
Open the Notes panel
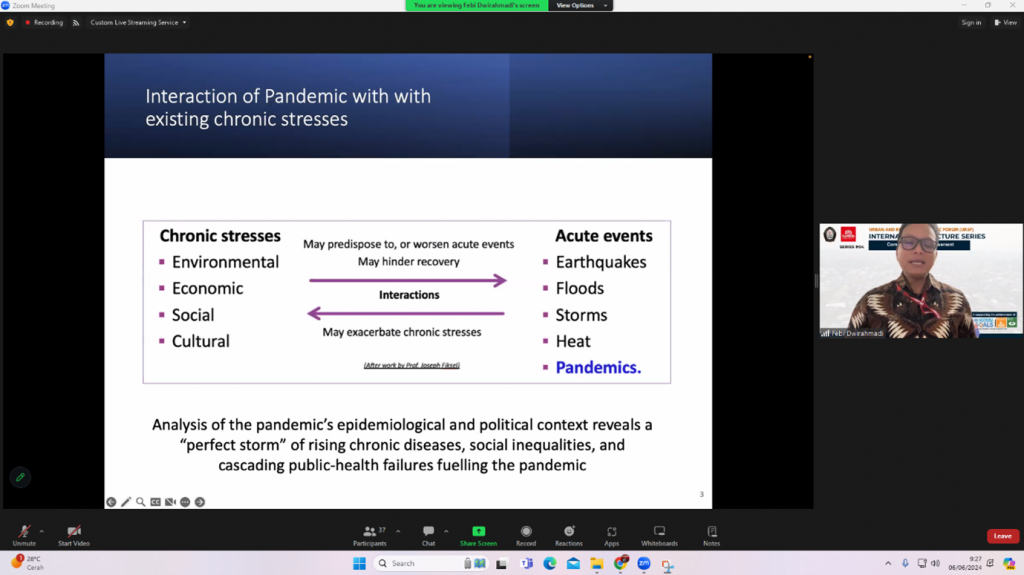pos(711,533)
